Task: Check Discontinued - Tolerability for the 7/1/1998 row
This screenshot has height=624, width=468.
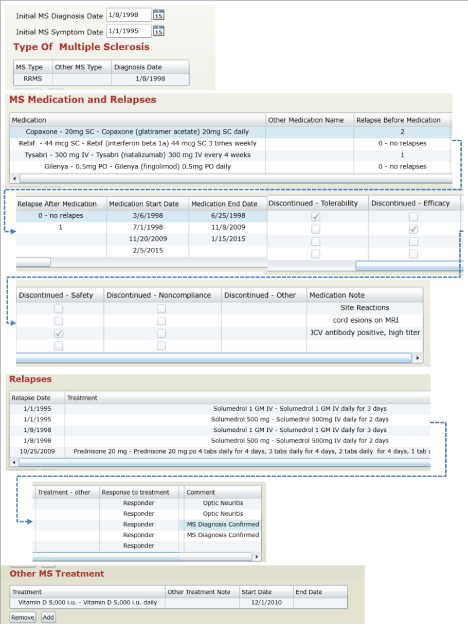Action: [316, 229]
